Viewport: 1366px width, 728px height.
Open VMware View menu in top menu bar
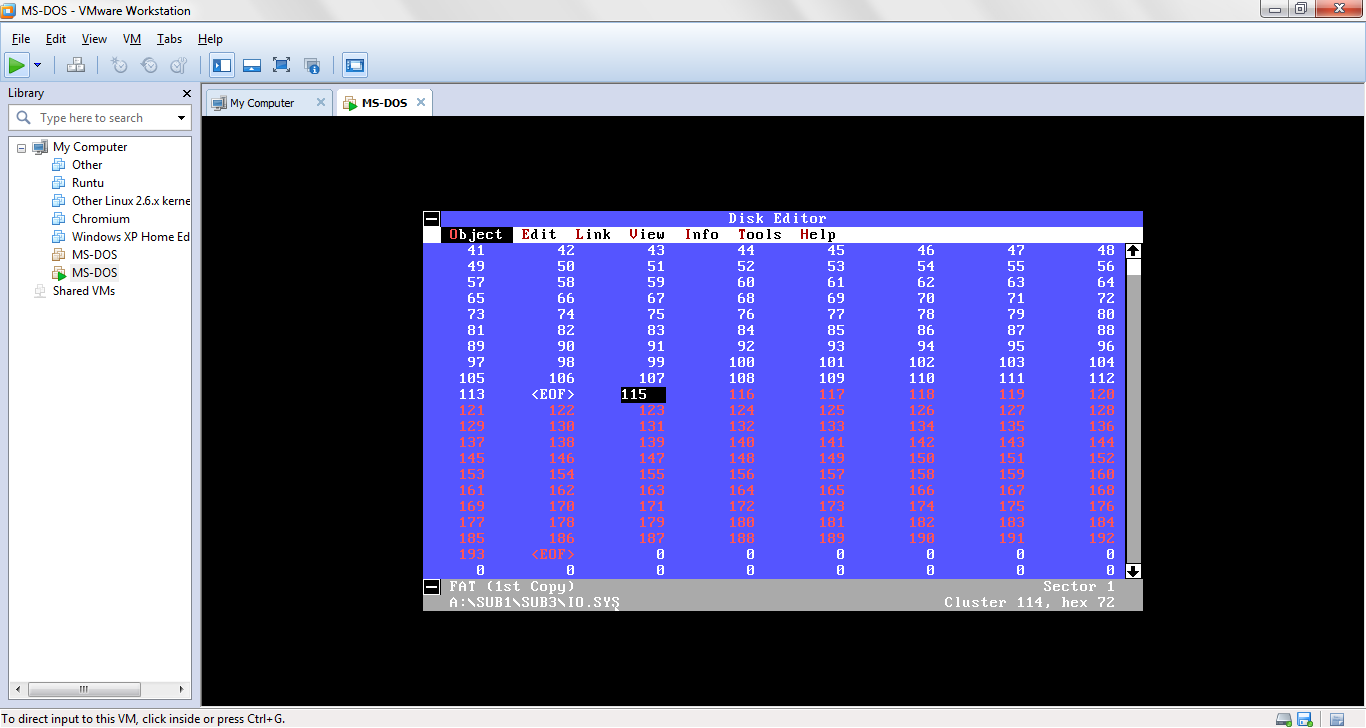tap(94, 39)
